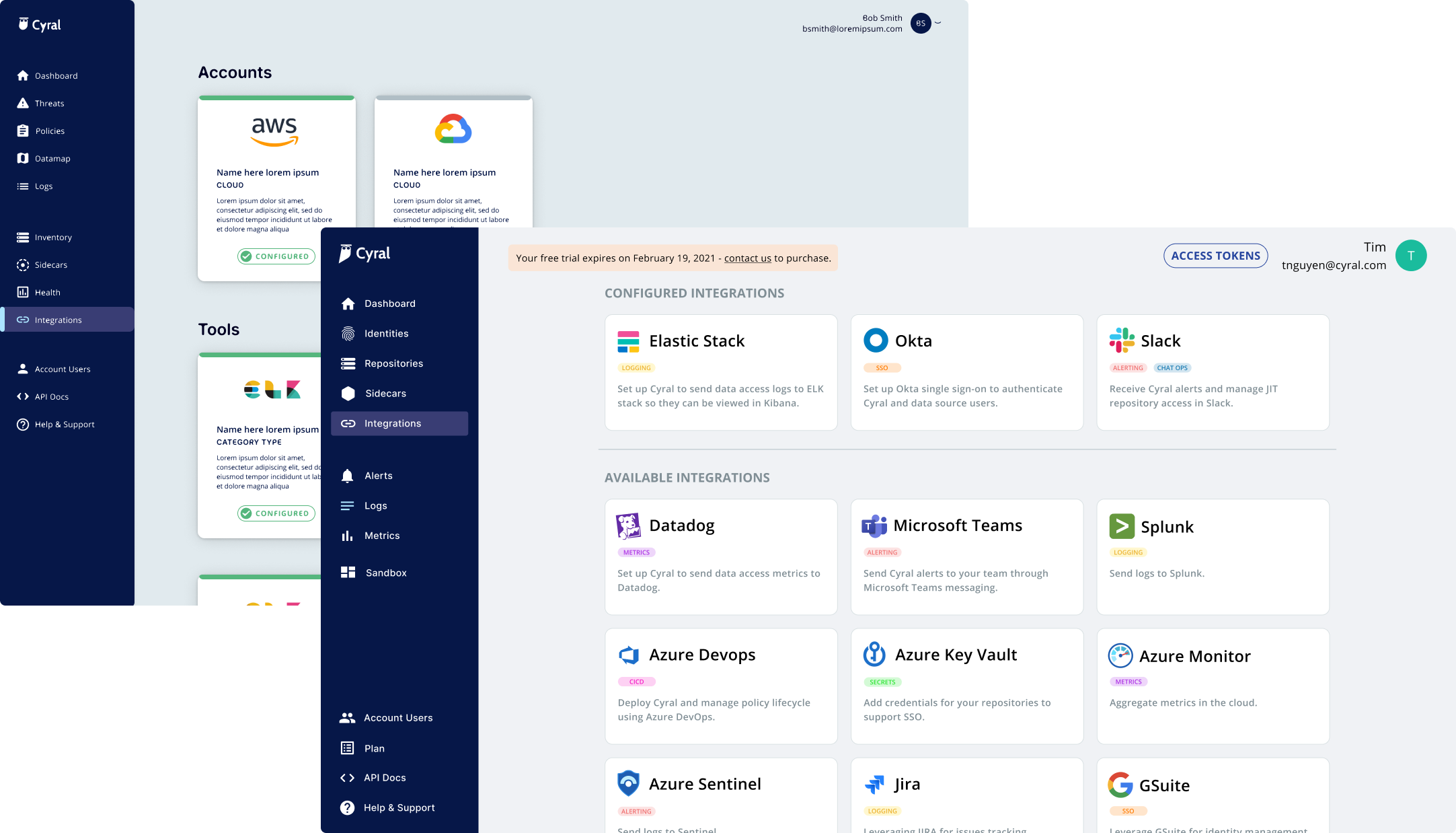1456x833 pixels.
Task: Open Repositories from the sidebar icon
Action: point(348,363)
